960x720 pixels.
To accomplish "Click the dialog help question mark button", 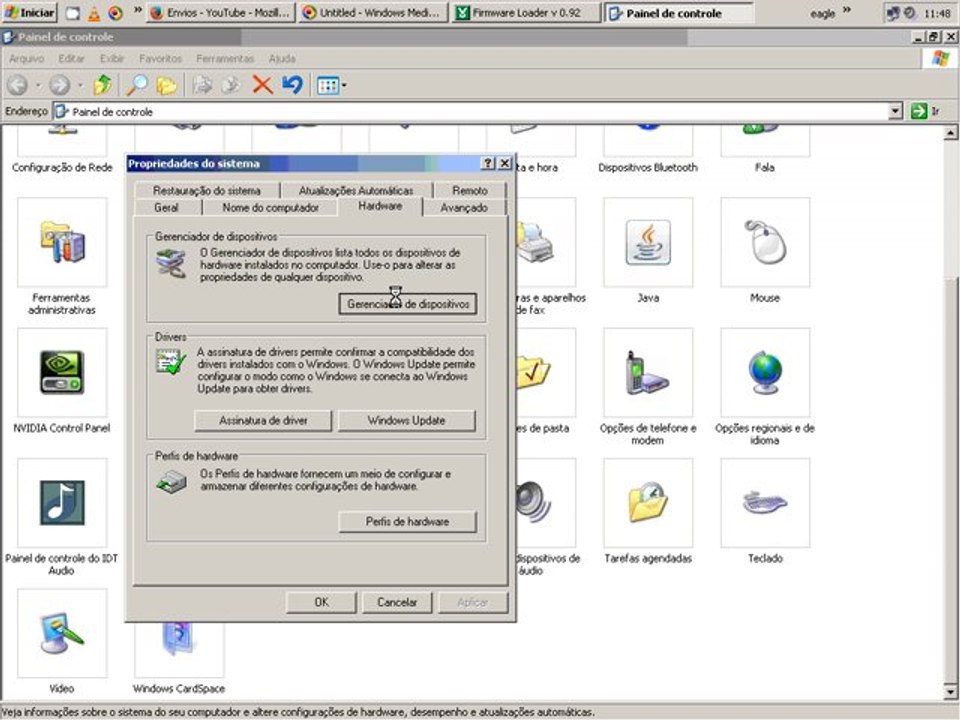I will 488,163.
